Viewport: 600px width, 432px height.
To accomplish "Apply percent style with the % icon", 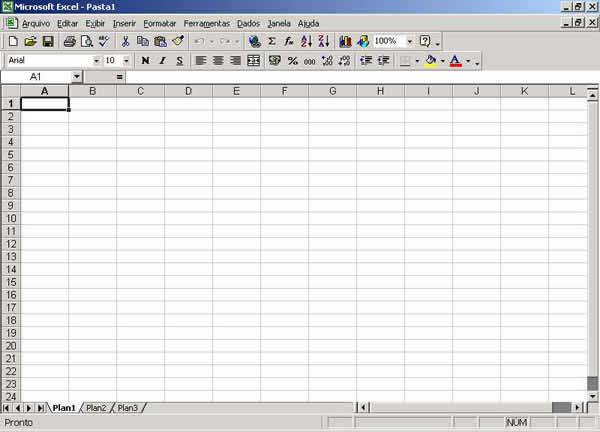I will click(293, 61).
